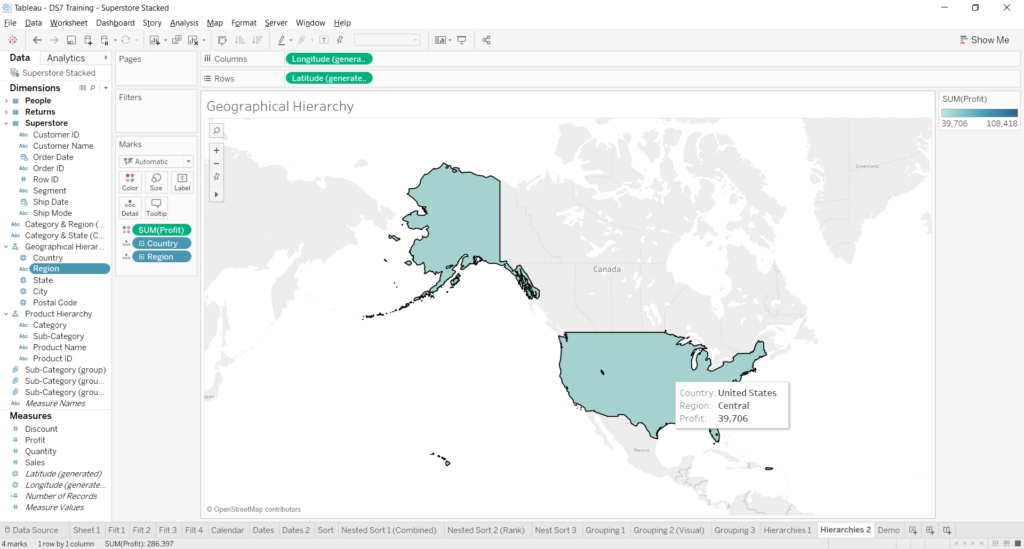The image size is (1024, 549).
Task: Open the Automatic mark type dropdown
Action: click(x=156, y=161)
